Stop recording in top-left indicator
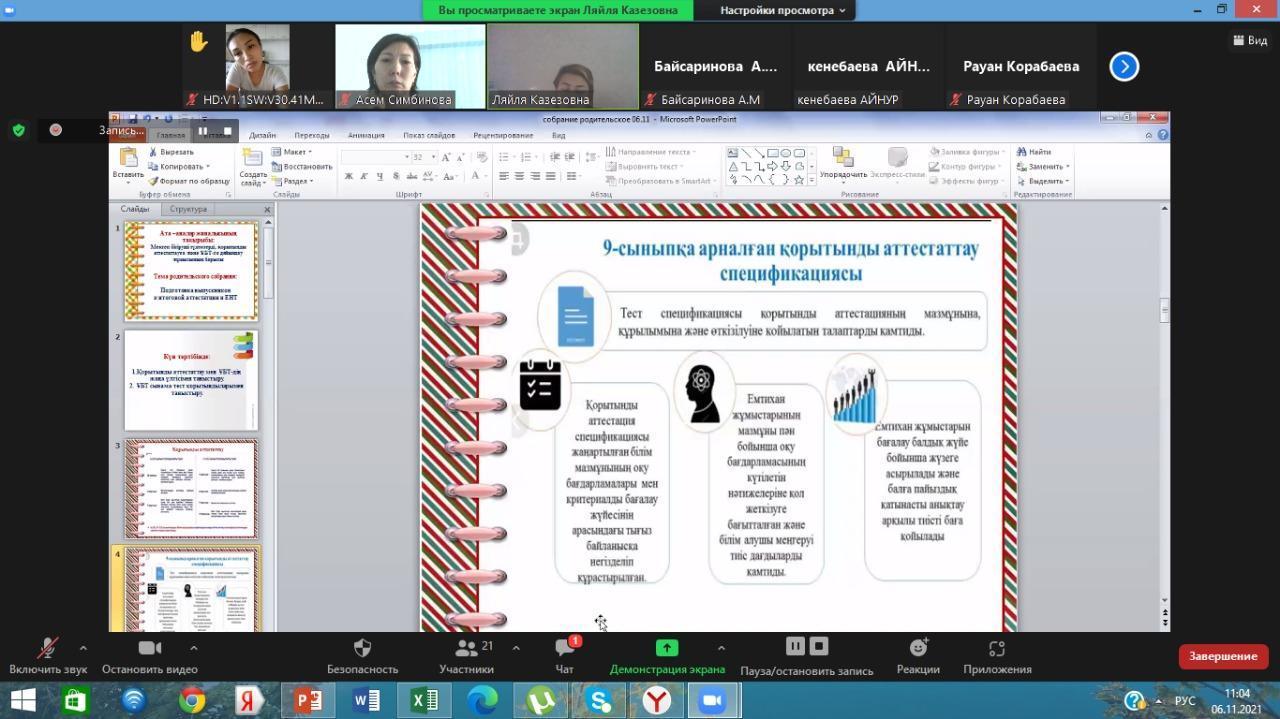This screenshot has width=1280, height=719. [227, 131]
